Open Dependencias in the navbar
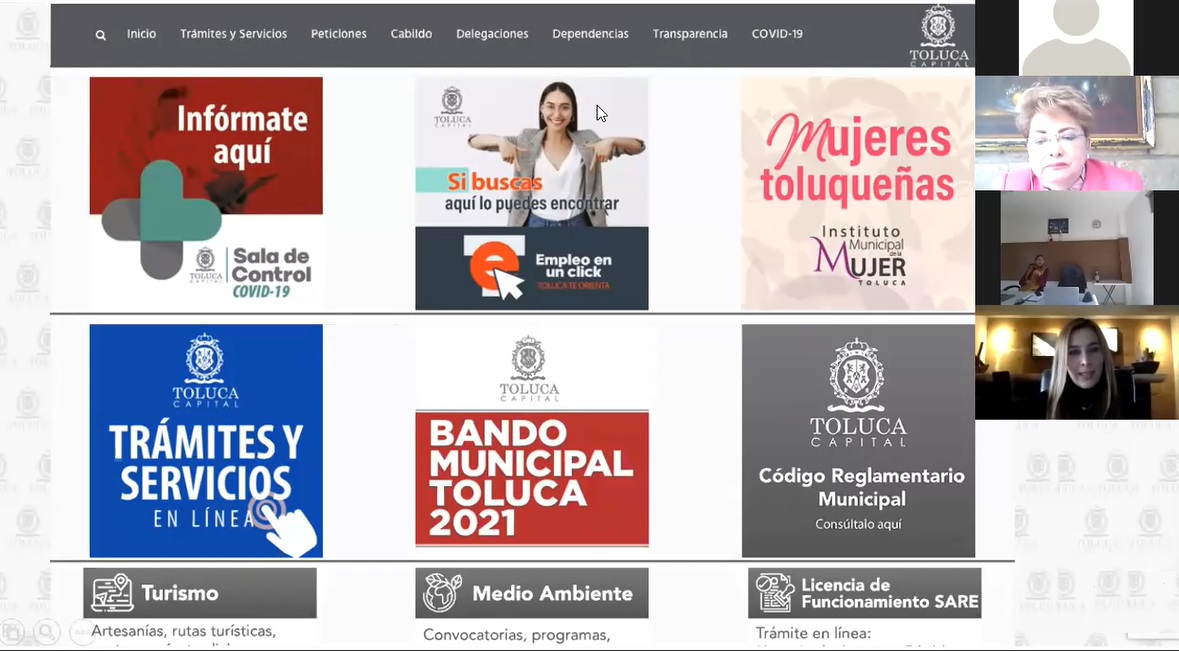Image resolution: width=1179 pixels, height=651 pixels. tap(590, 34)
